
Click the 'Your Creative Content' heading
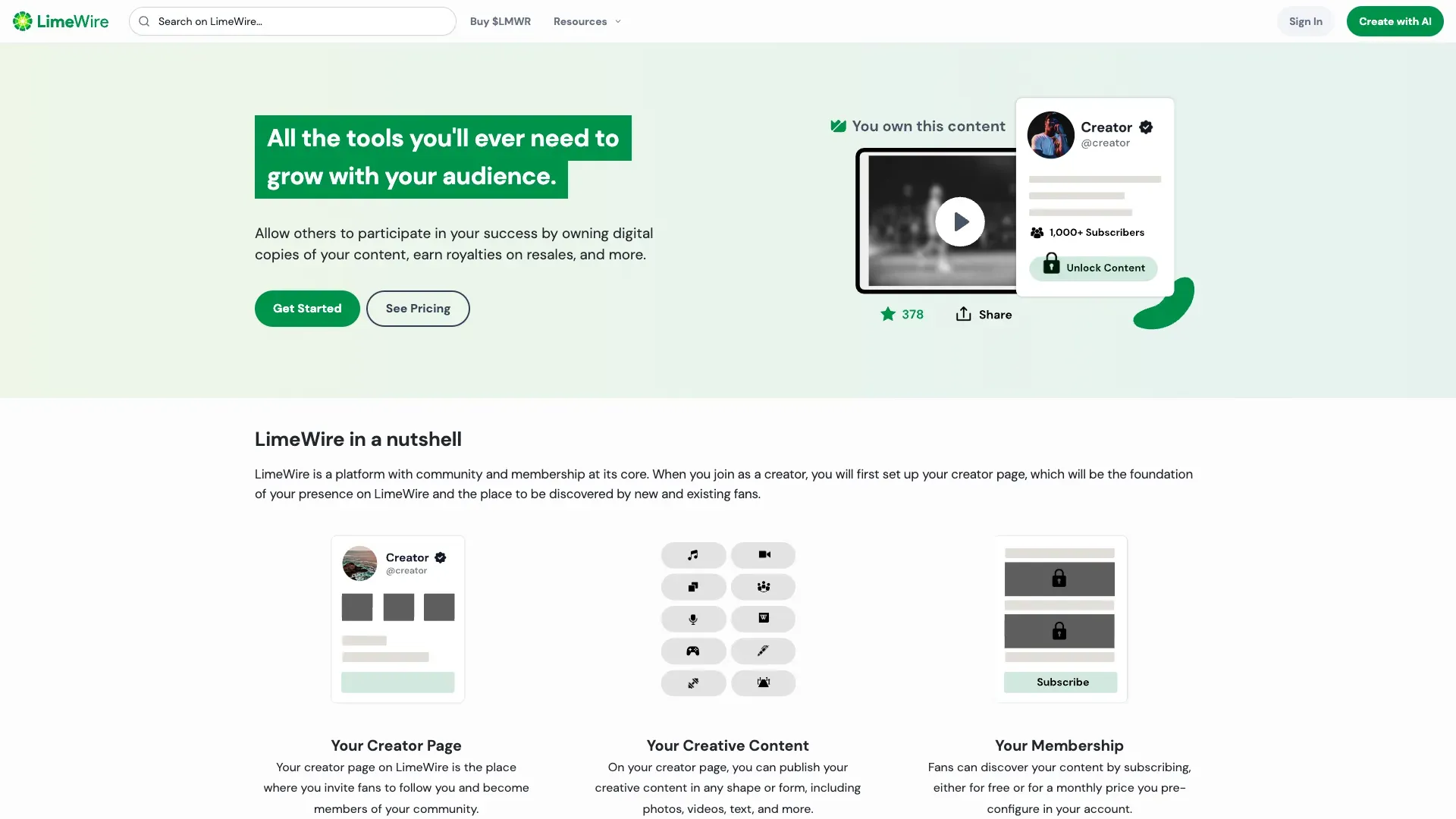tap(728, 745)
